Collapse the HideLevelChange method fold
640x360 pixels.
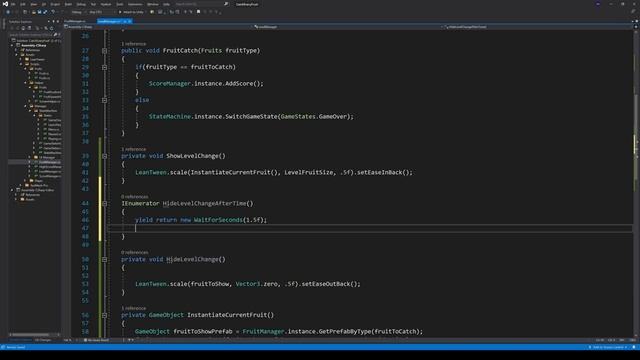coord(104,259)
